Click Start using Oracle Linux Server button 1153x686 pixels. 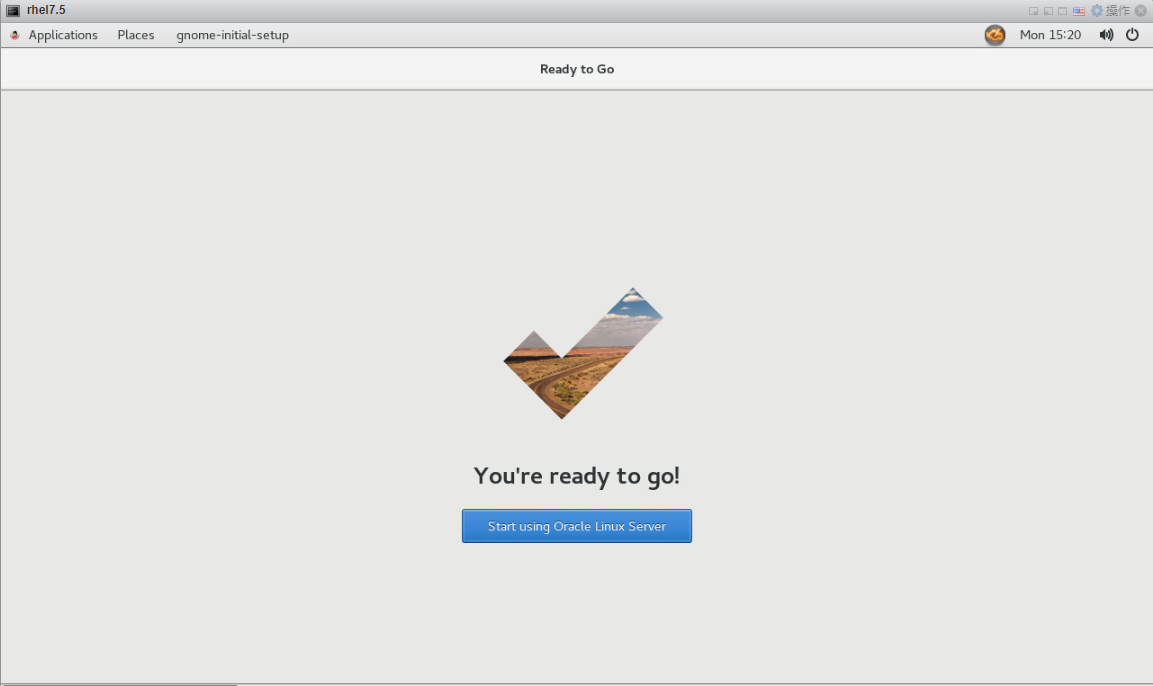tap(576, 526)
